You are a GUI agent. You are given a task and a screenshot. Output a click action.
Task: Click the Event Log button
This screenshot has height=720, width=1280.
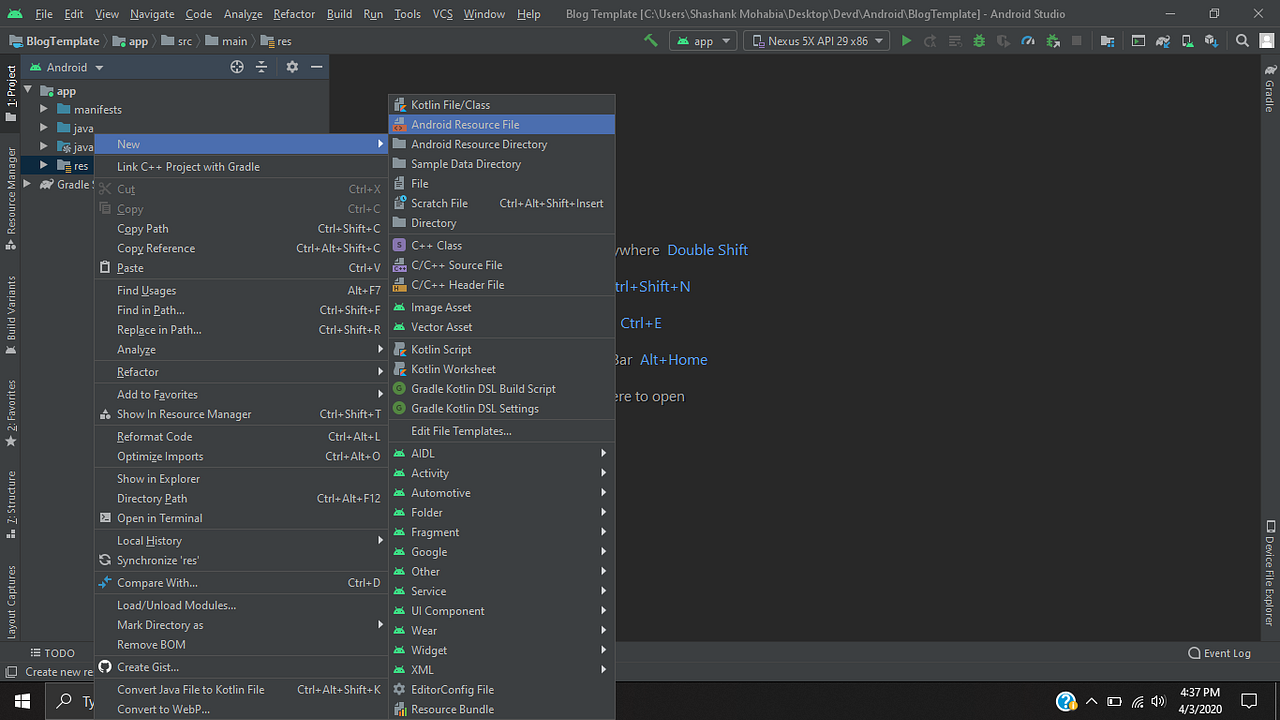(x=1220, y=653)
